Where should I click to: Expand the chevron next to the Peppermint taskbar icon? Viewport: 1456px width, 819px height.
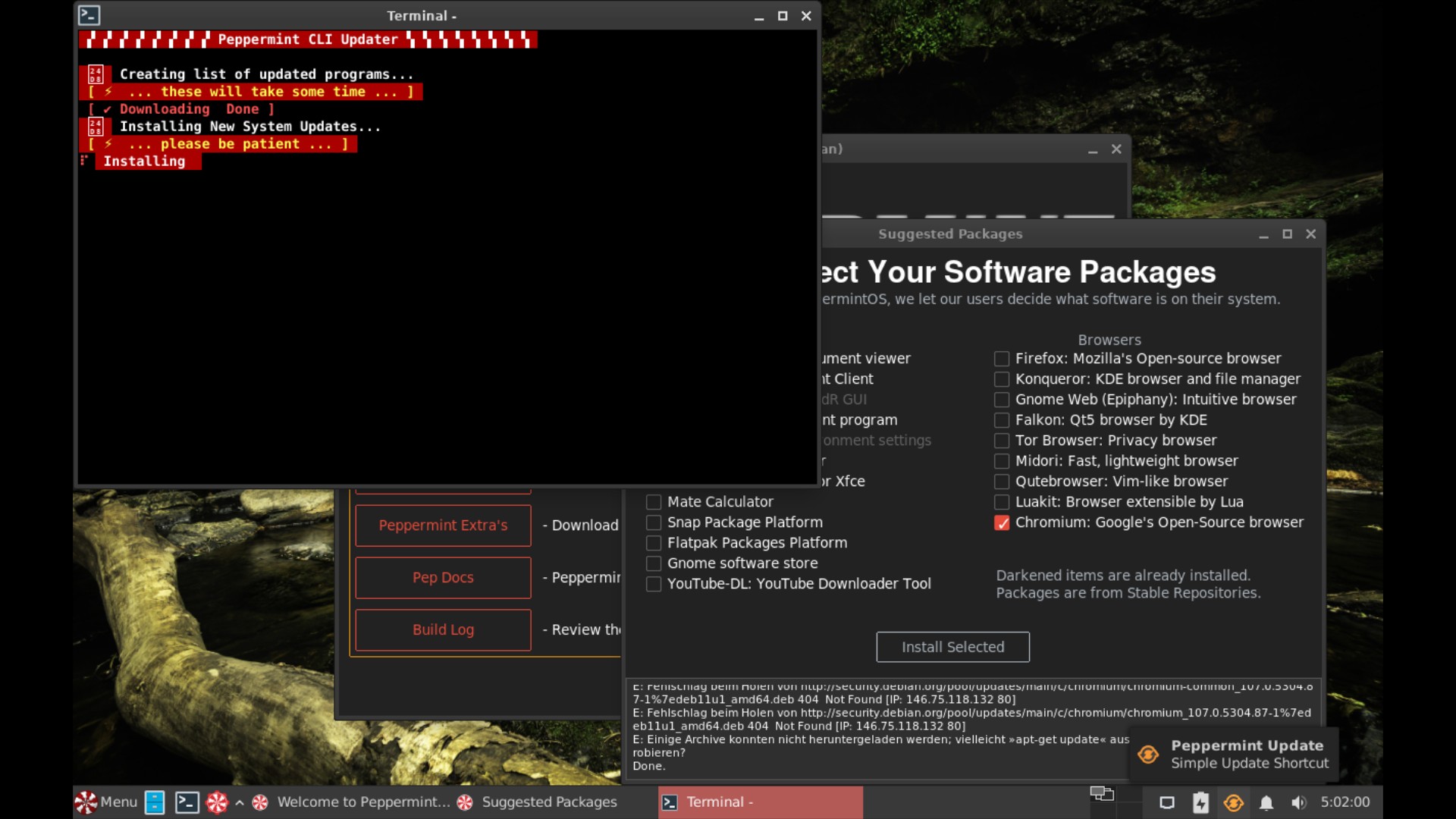click(x=238, y=802)
